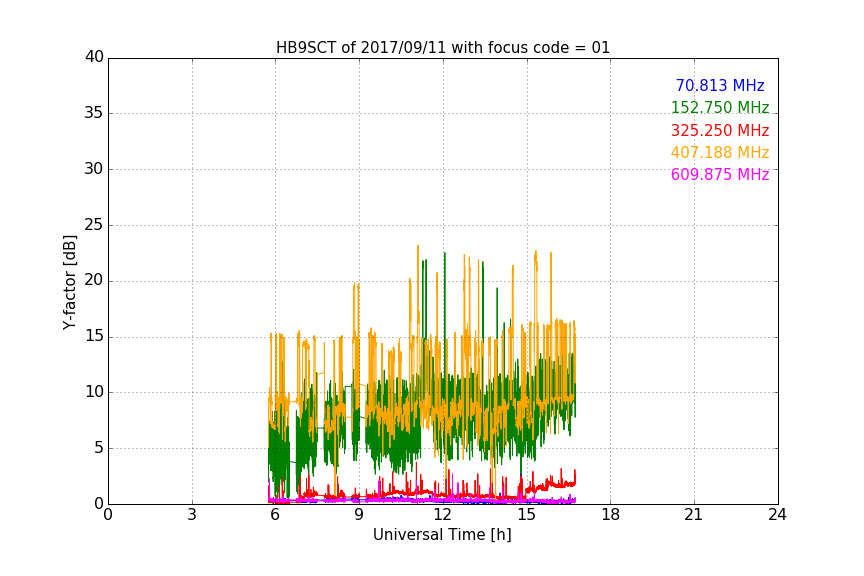Click the x-axis tick label 15
This screenshot has width=864, height=576.
coord(527,515)
